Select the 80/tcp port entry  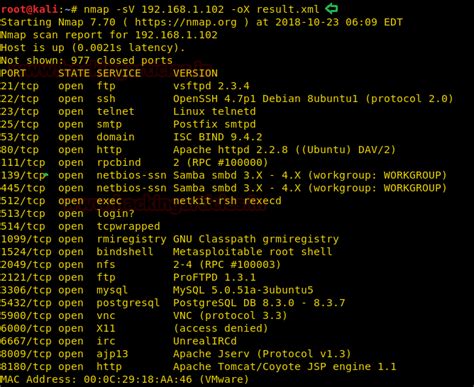point(20,150)
